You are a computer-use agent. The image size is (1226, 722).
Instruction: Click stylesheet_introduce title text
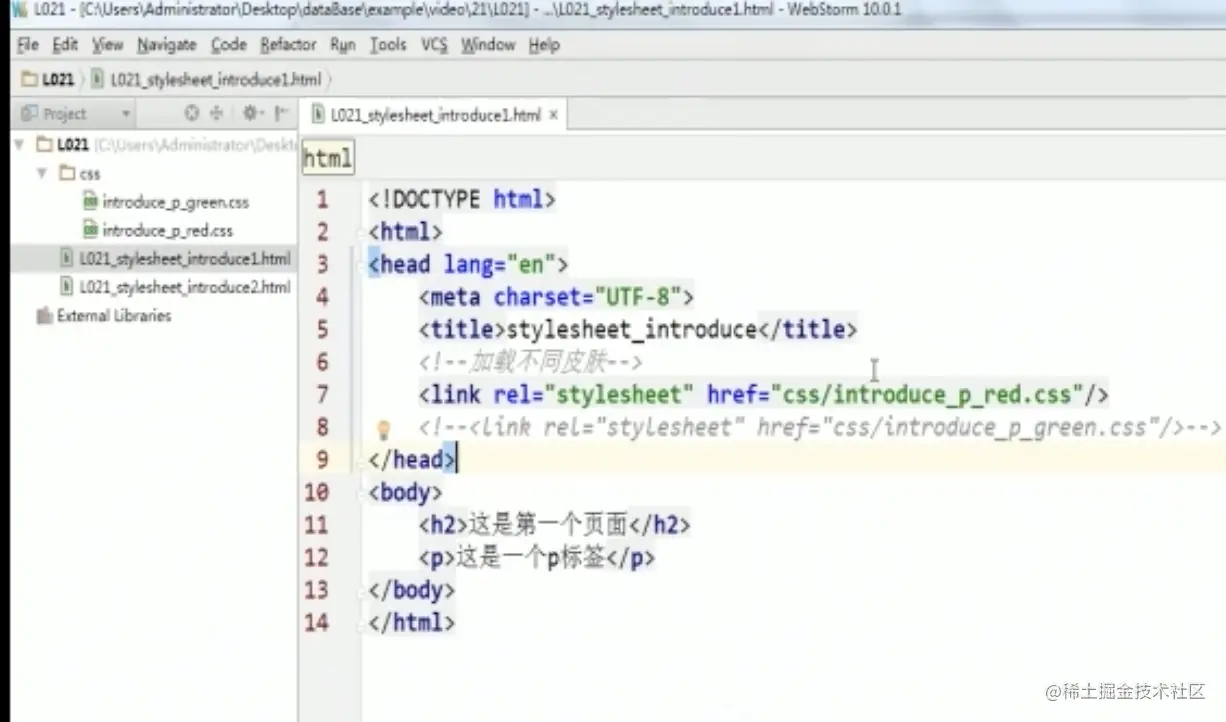[631, 329]
